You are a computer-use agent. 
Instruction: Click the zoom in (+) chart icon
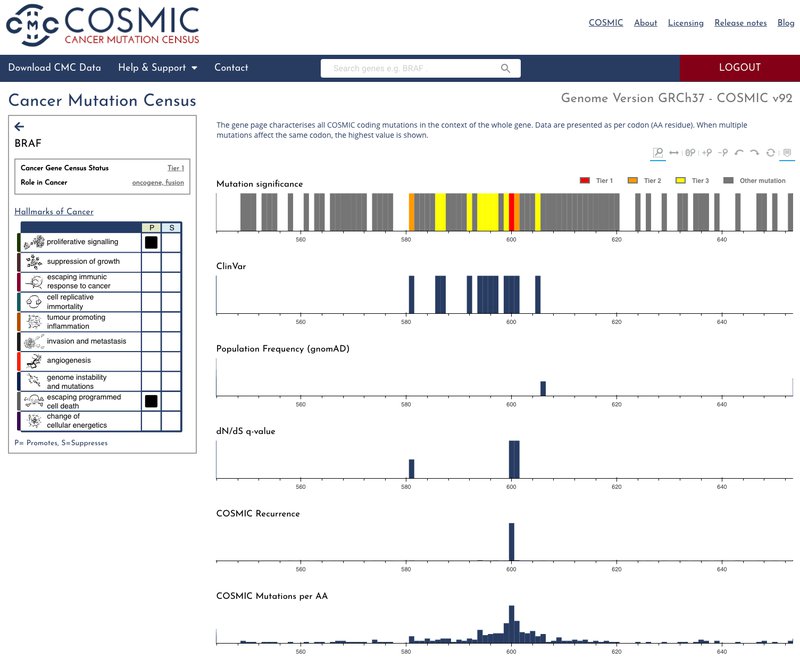click(x=706, y=153)
